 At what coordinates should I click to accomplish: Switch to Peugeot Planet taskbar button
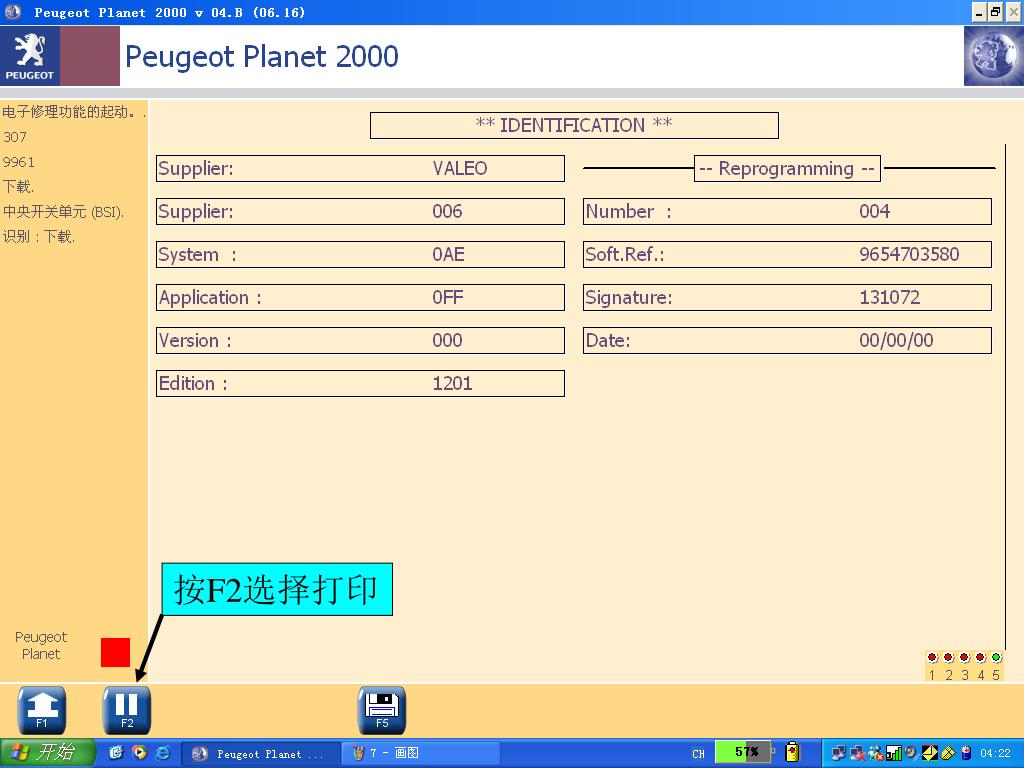261,754
